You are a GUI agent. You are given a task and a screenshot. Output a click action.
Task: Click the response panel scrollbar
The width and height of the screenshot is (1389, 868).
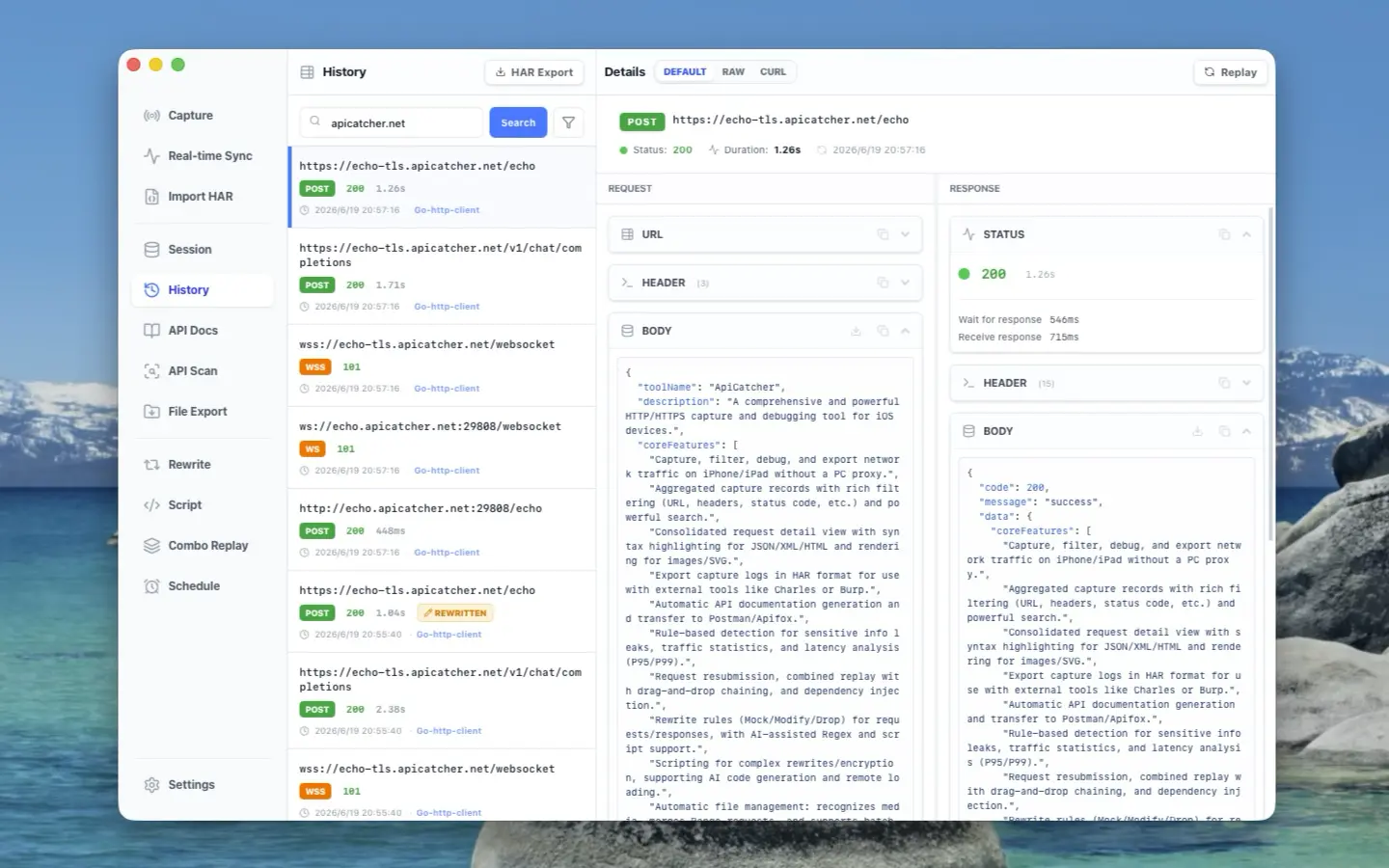[x=1270, y=374]
